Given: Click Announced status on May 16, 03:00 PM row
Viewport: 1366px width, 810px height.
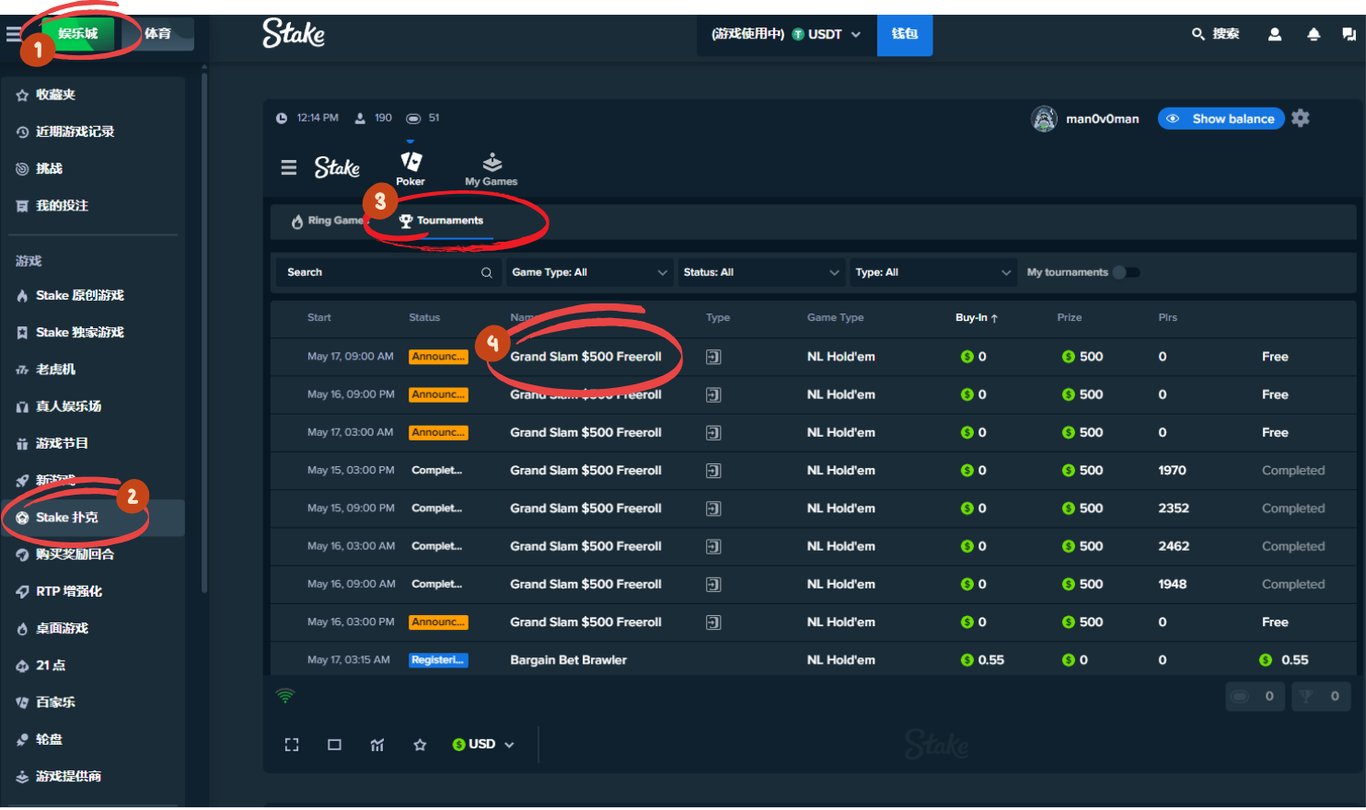Looking at the screenshot, I should pos(438,622).
